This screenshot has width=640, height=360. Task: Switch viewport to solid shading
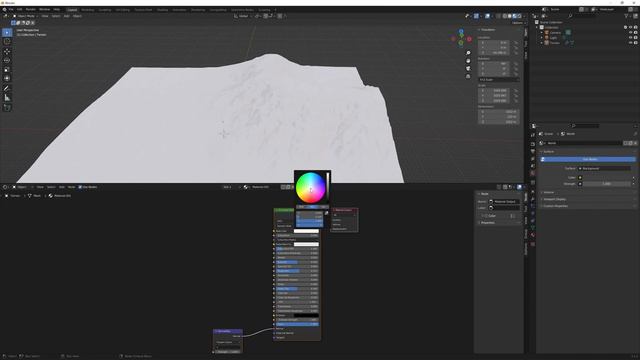coord(509,16)
